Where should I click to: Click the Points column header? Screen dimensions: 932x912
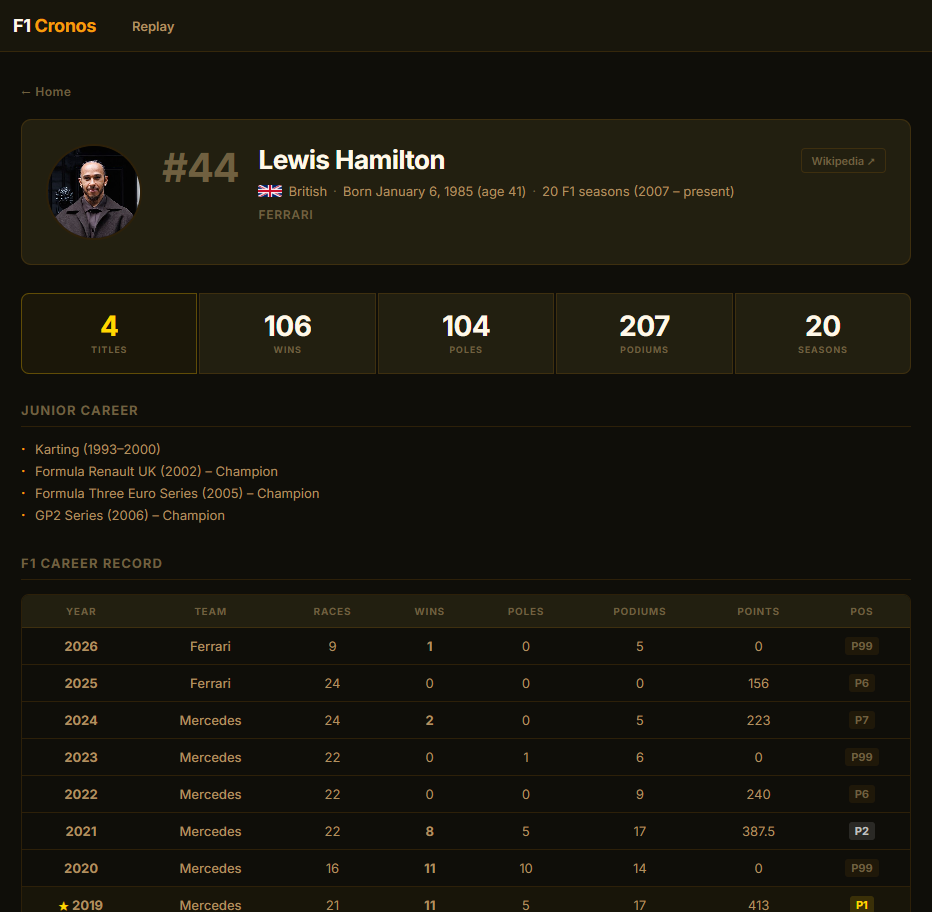pyautogui.click(x=758, y=611)
